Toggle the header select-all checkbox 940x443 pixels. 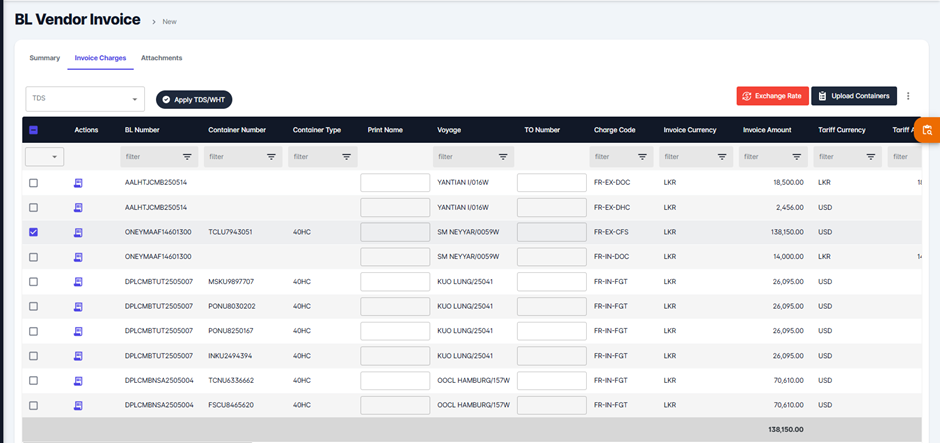coord(33,130)
